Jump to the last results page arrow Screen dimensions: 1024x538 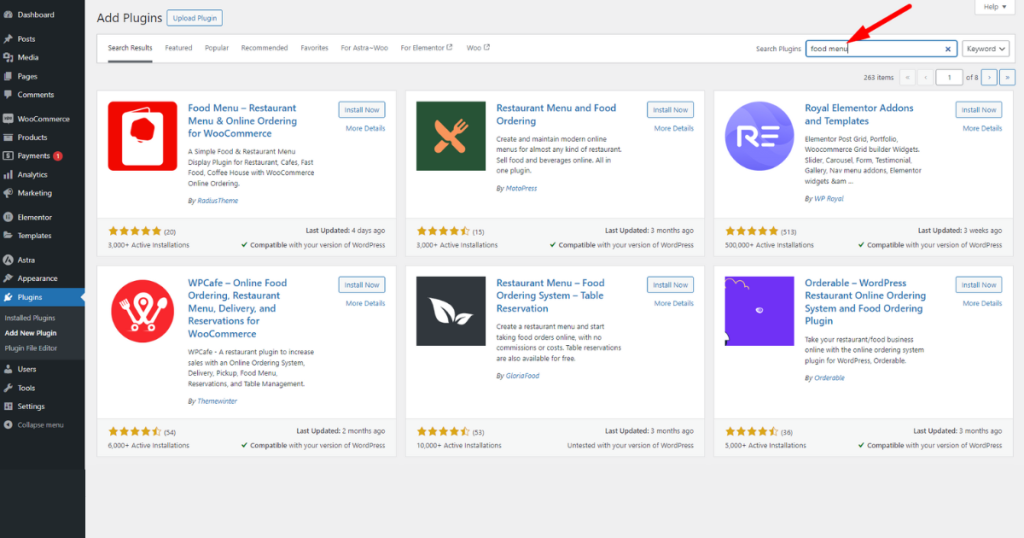click(x=1007, y=77)
